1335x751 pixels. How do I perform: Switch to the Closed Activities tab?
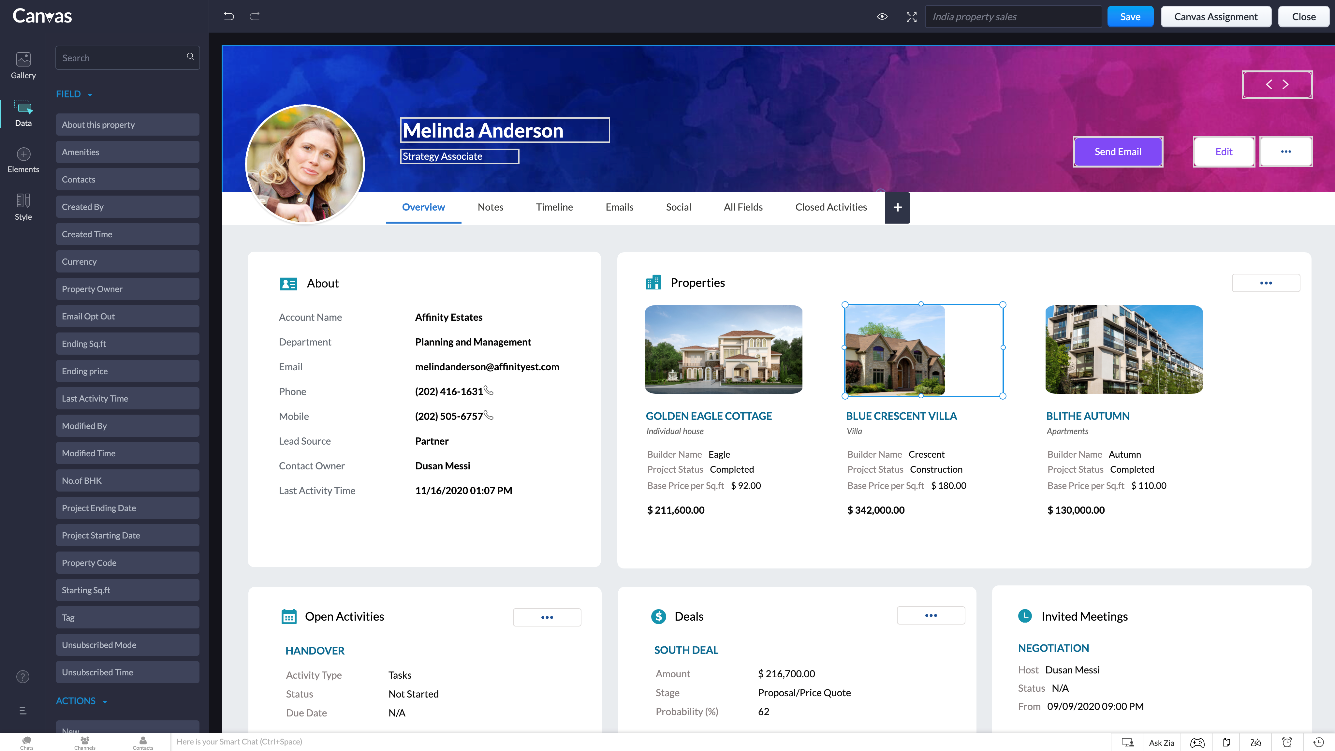coord(831,207)
